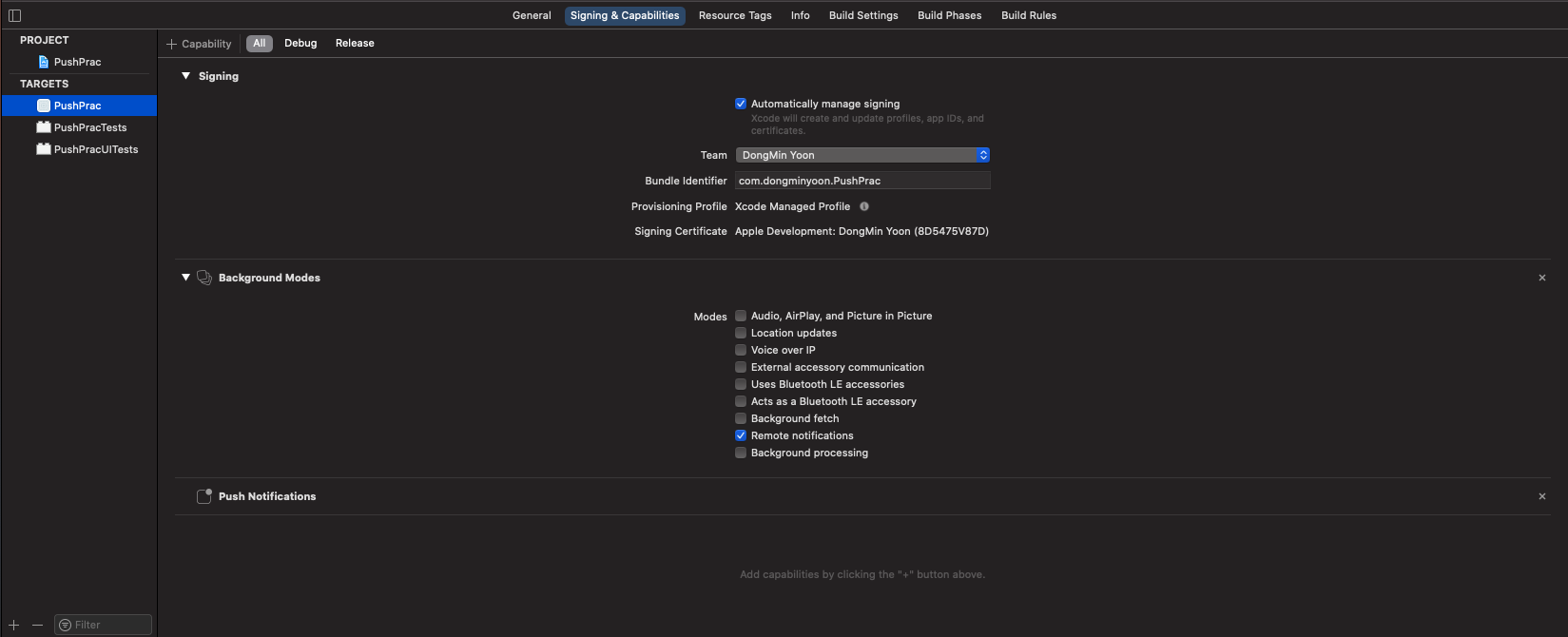Click the PushPracTests target folder icon
This screenshot has width=1568, height=637.
[x=44, y=127]
